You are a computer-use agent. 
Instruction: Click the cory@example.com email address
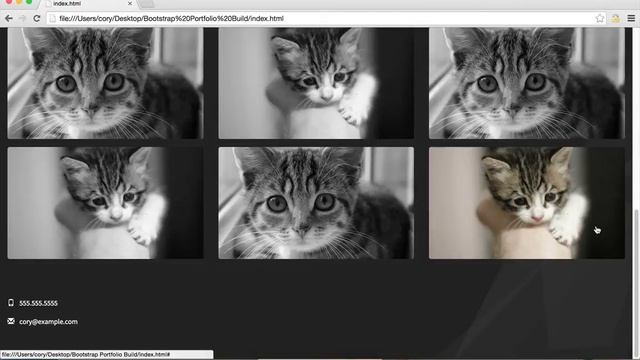(48, 322)
